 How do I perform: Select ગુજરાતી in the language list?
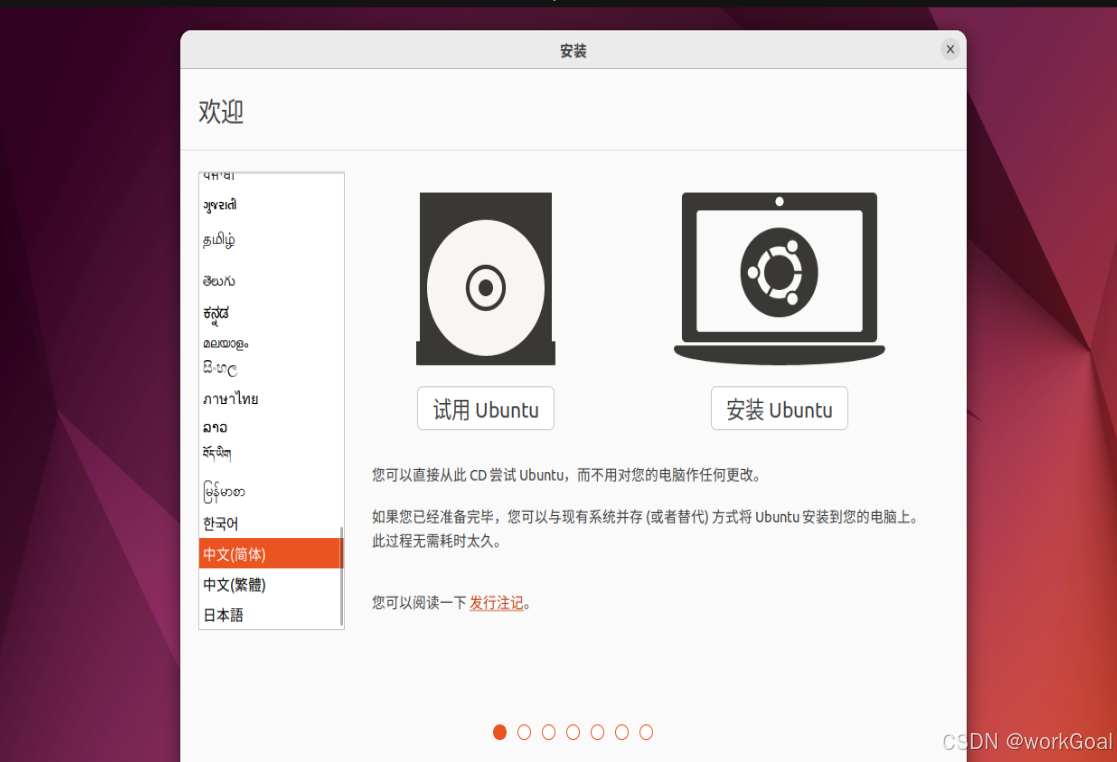point(271,205)
